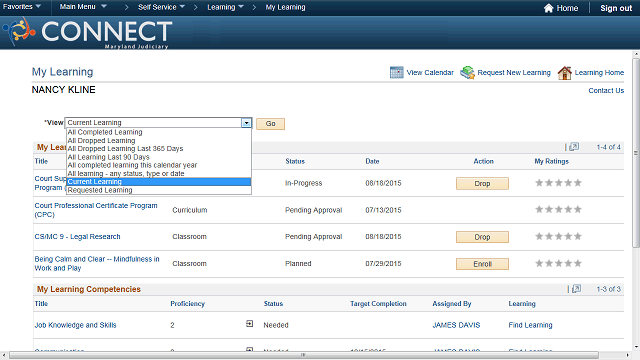This screenshot has height=360, width=640.
Task: Open Being Calm and Clear course link
Action: [x=97, y=263]
